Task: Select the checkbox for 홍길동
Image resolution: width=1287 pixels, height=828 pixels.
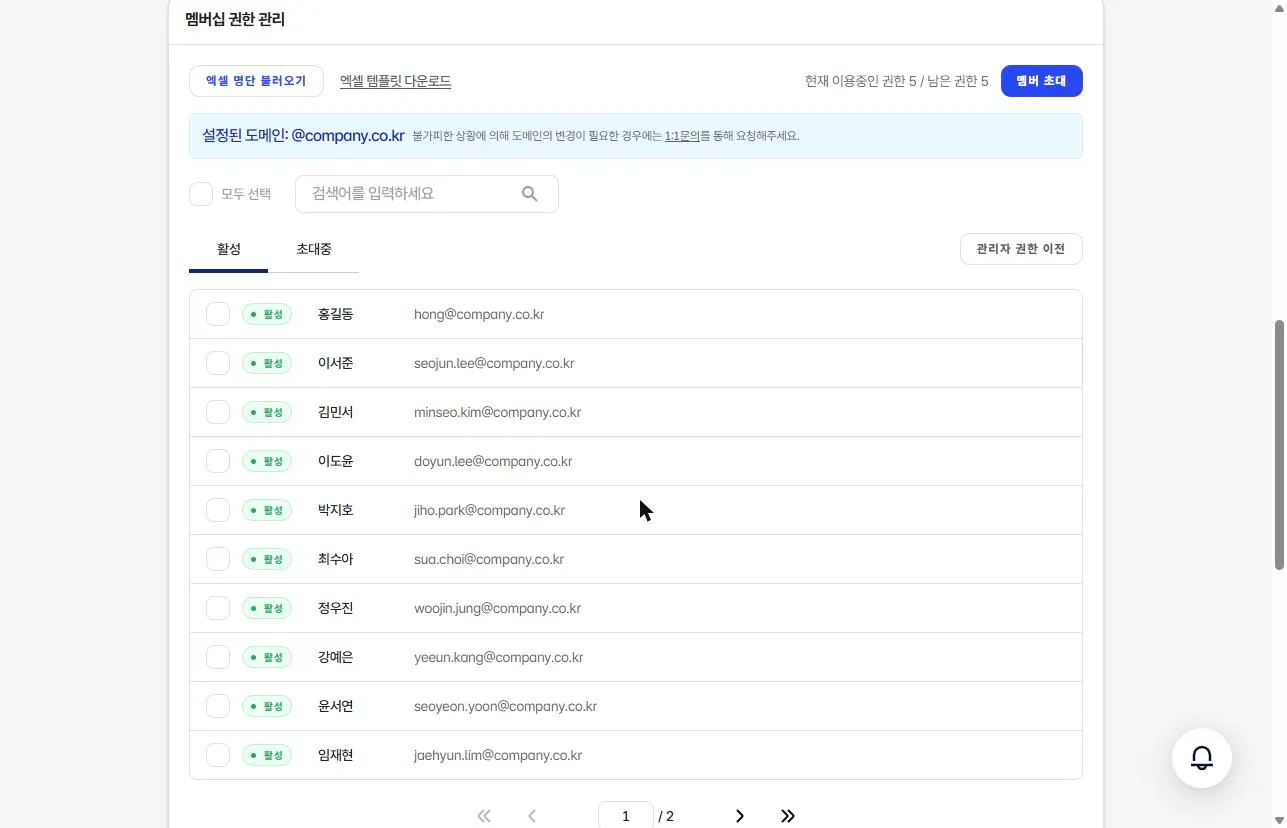Action: (218, 314)
